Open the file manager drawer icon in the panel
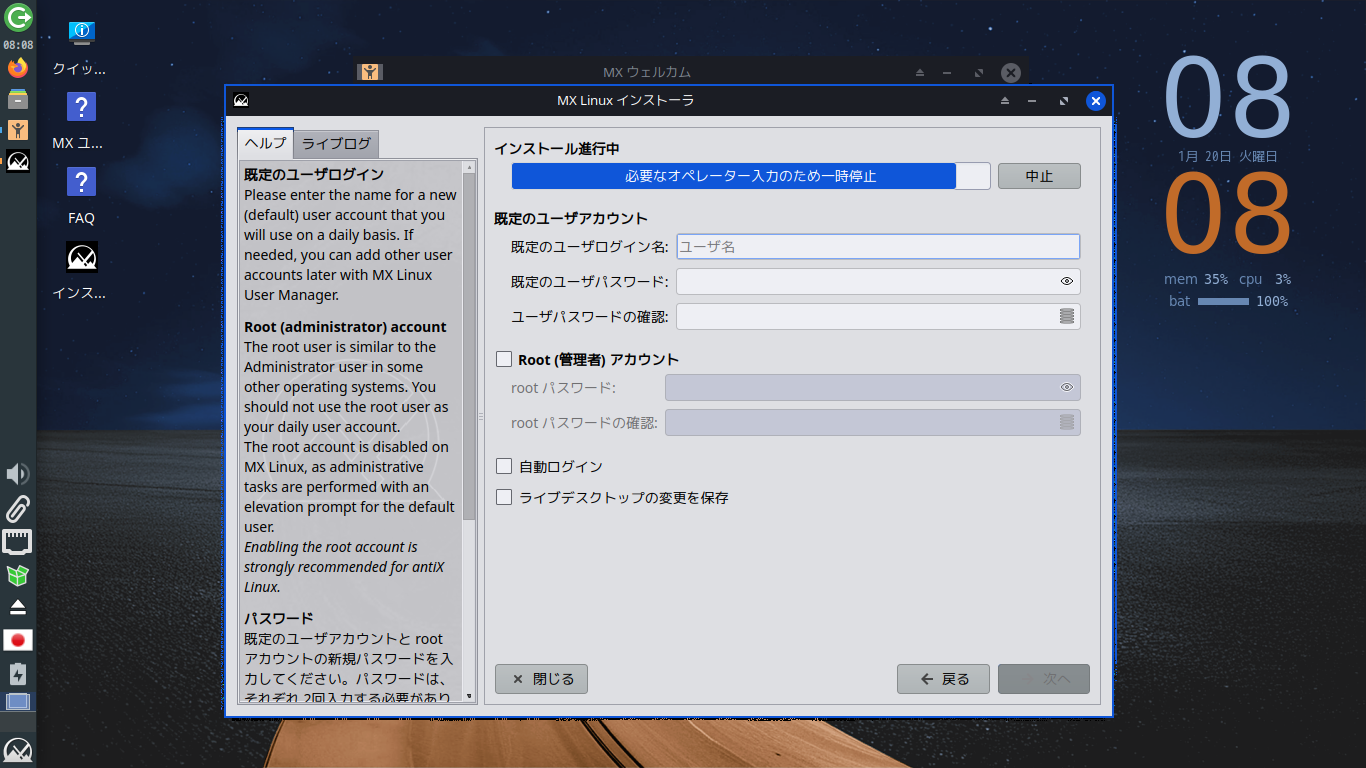The width and height of the screenshot is (1366, 768). 18,99
